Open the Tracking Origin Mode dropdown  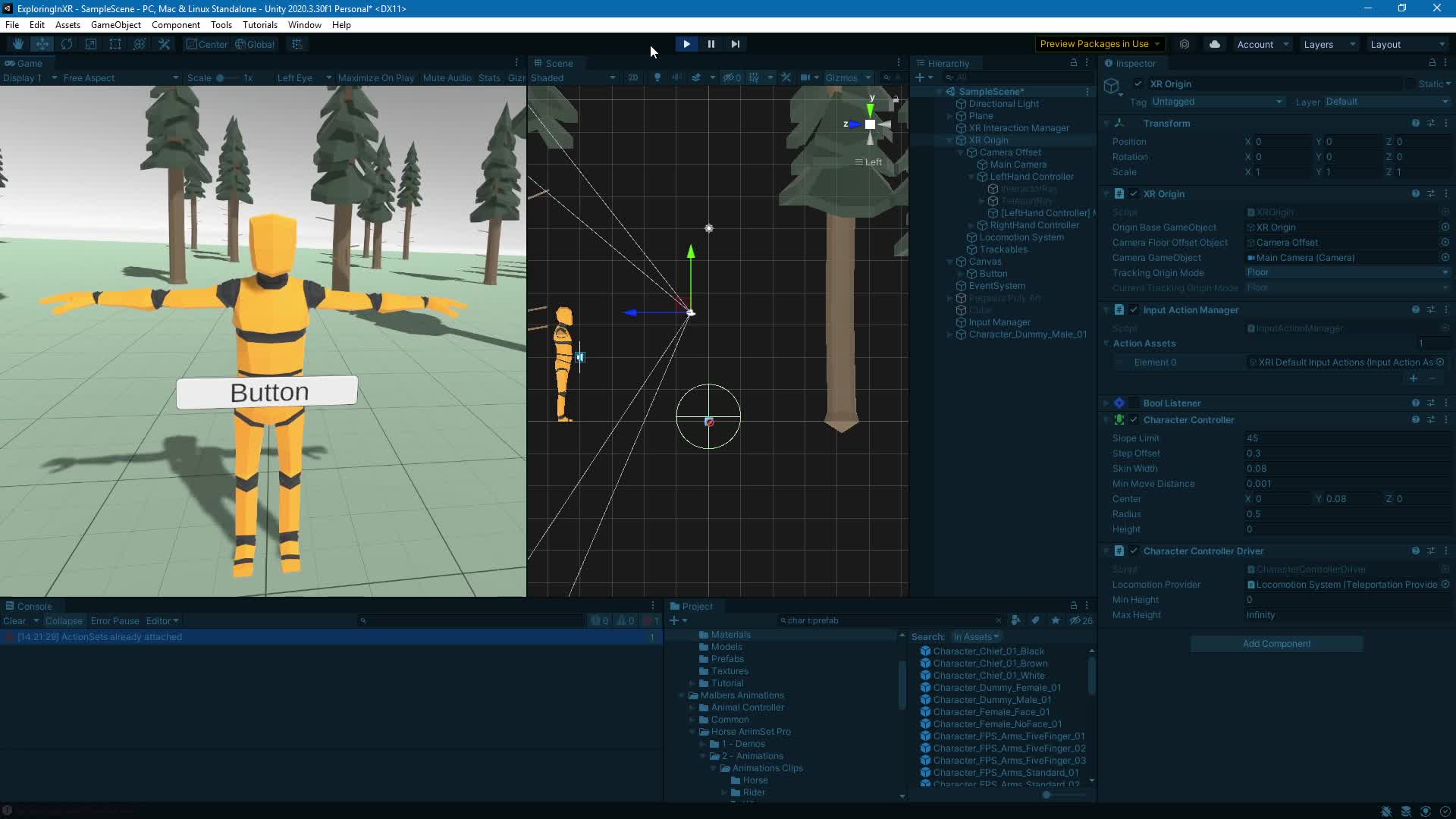pos(1347,273)
